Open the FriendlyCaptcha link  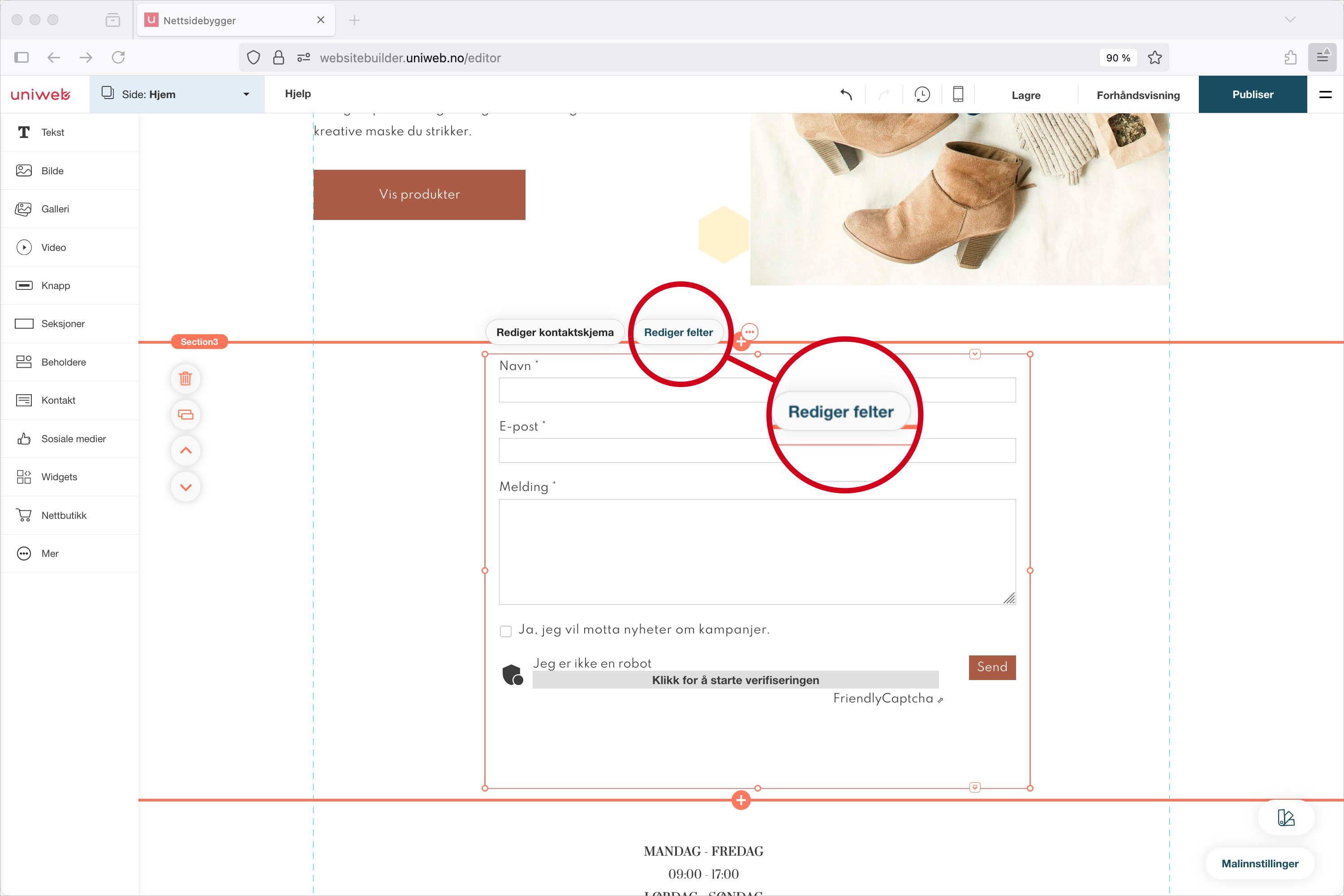(x=887, y=698)
